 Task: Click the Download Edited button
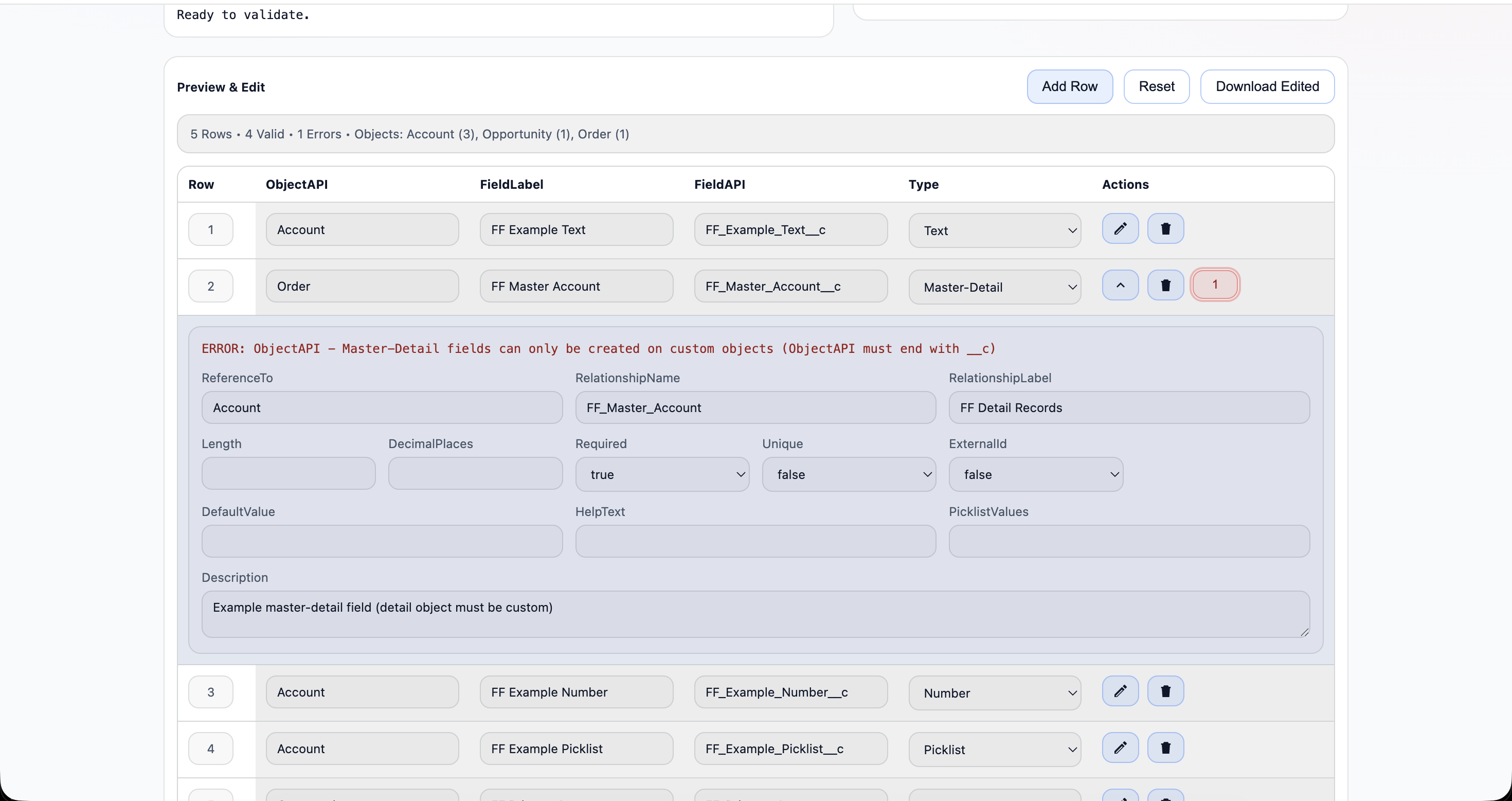tap(1267, 86)
